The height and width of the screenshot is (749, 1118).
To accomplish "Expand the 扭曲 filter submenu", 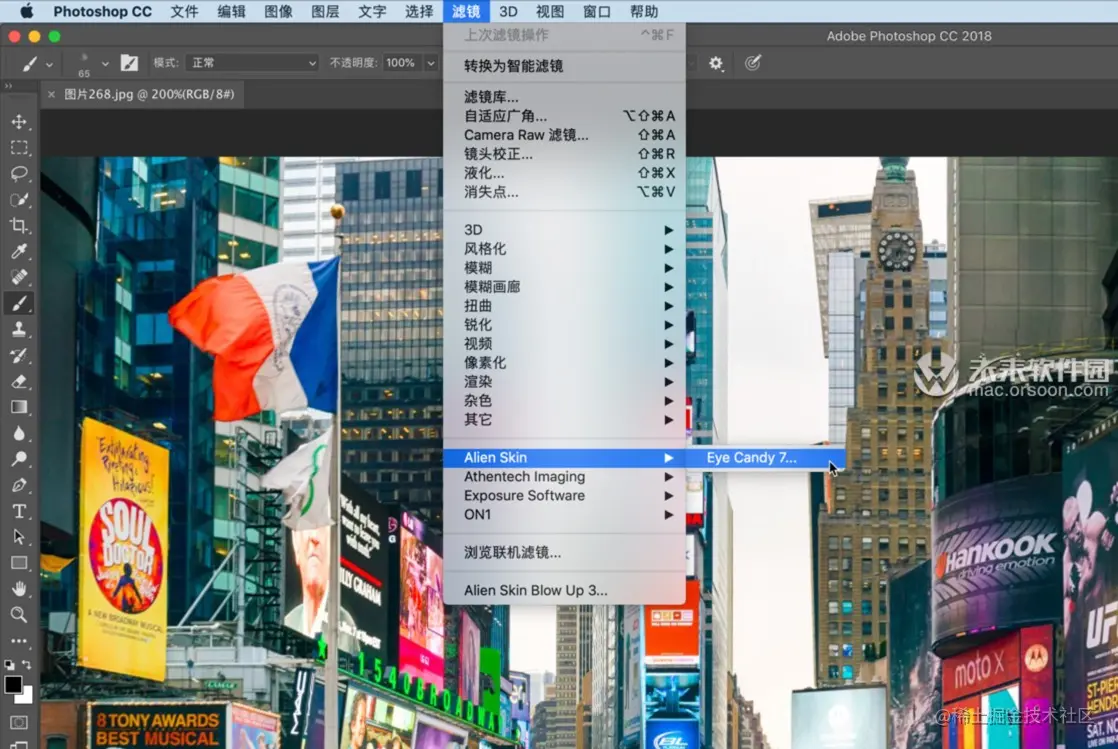I will (564, 305).
